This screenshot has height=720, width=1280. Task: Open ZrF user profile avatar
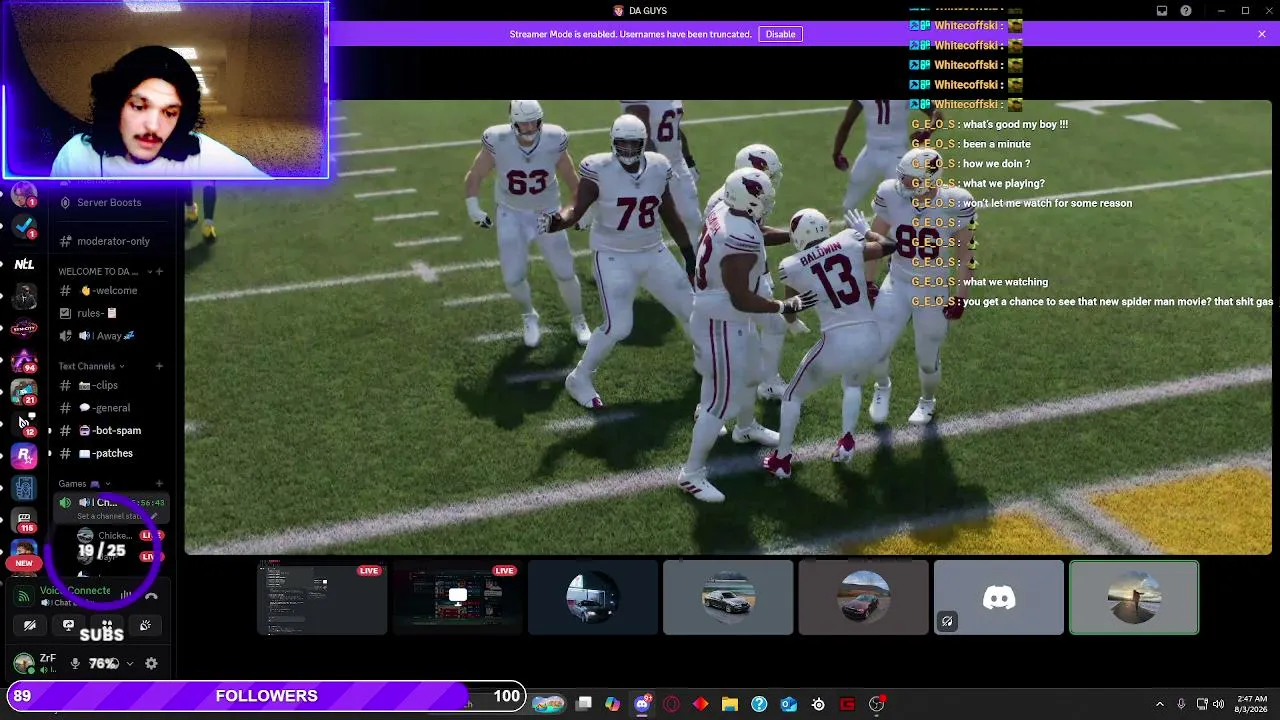(x=24, y=663)
